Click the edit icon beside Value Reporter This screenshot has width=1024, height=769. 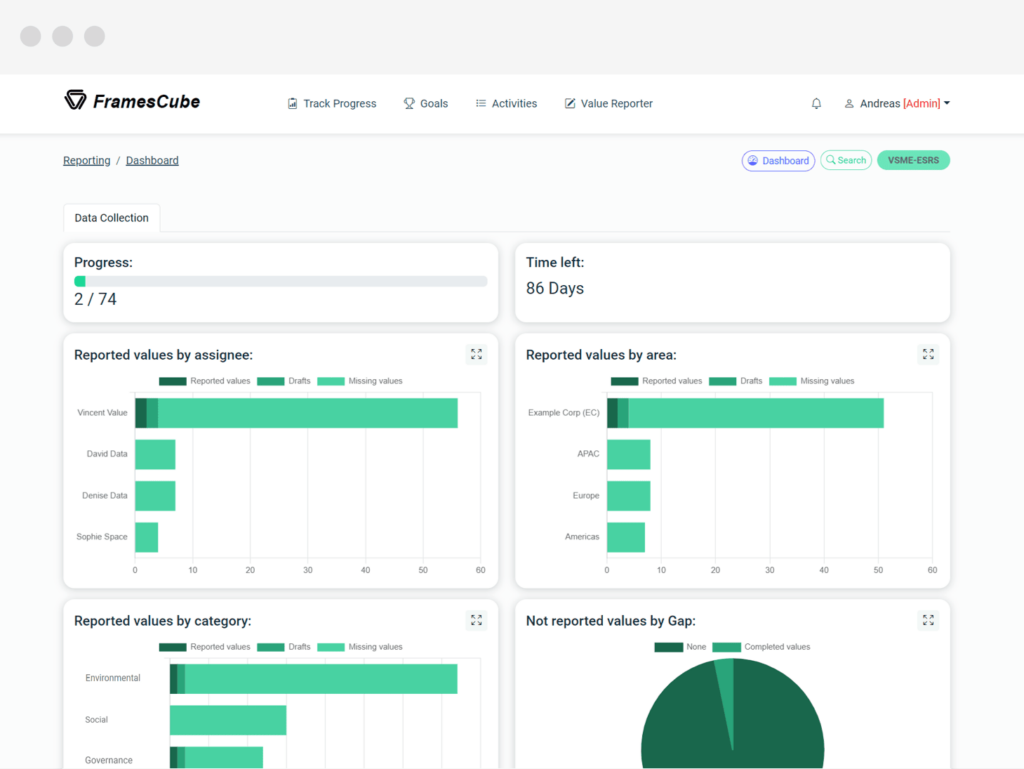tap(569, 103)
